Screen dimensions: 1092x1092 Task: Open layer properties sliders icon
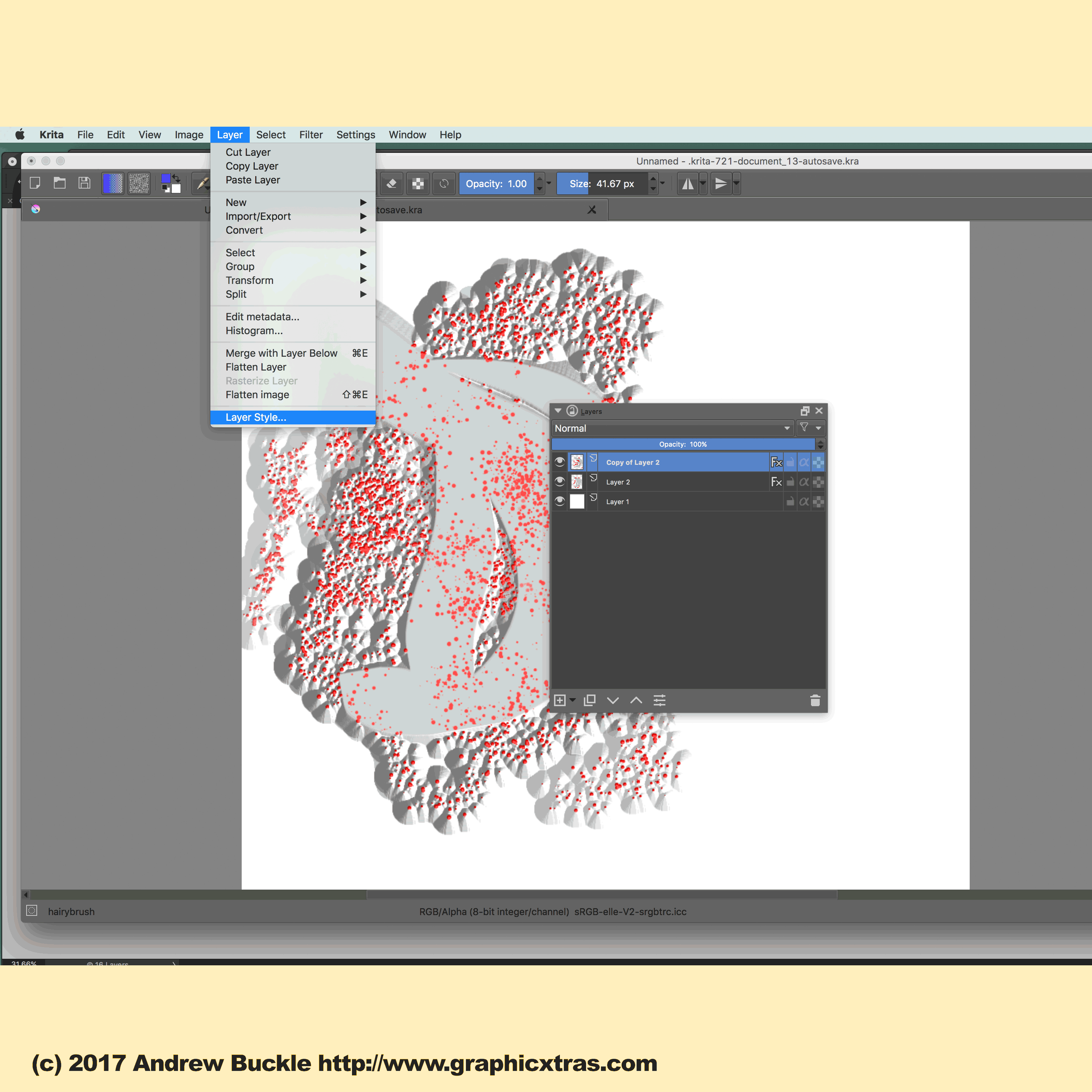(x=660, y=700)
